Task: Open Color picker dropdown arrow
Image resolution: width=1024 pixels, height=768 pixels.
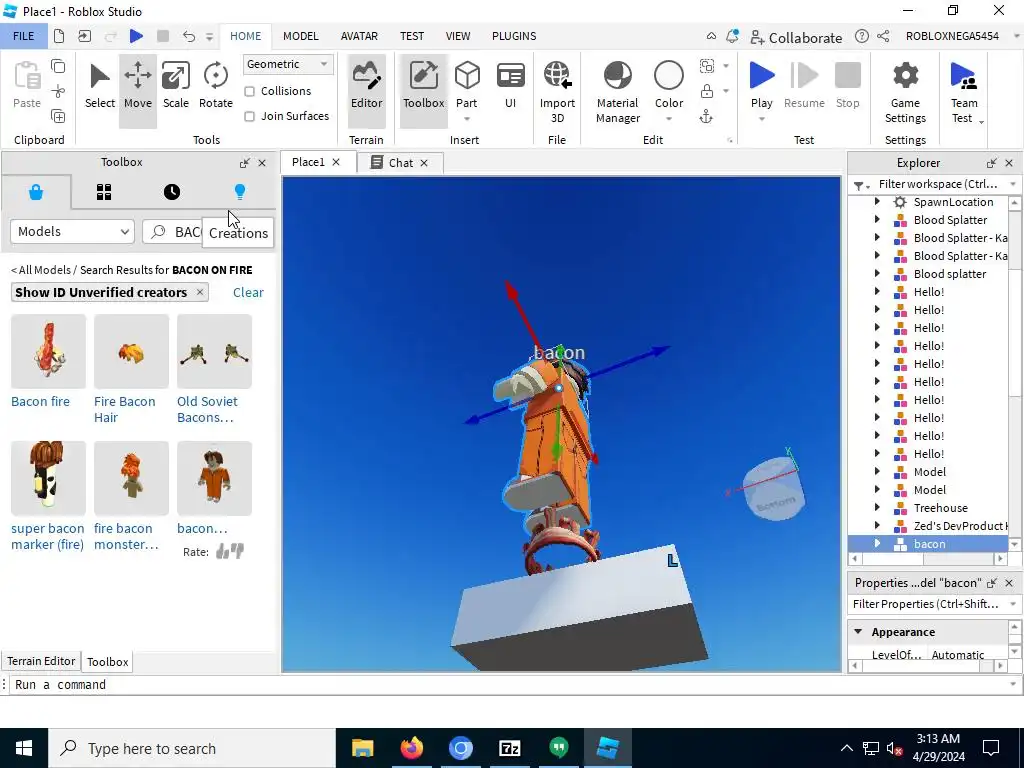Action: tap(669, 119)
